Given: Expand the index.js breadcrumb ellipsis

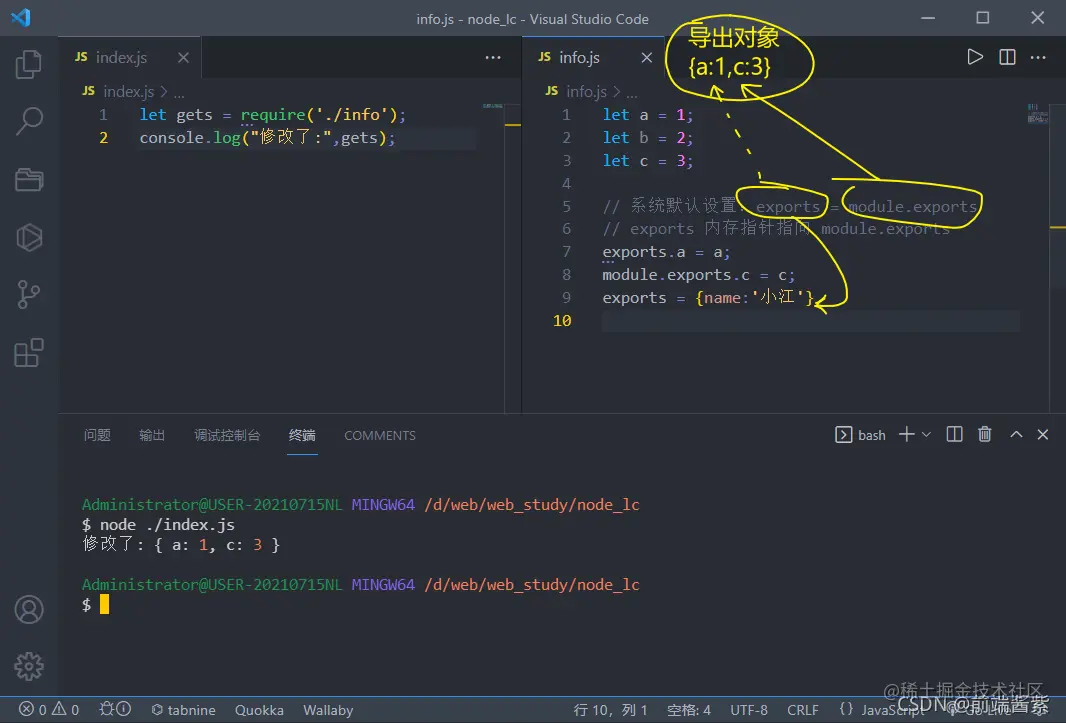Looking at the screenshot, I should 179,92.
